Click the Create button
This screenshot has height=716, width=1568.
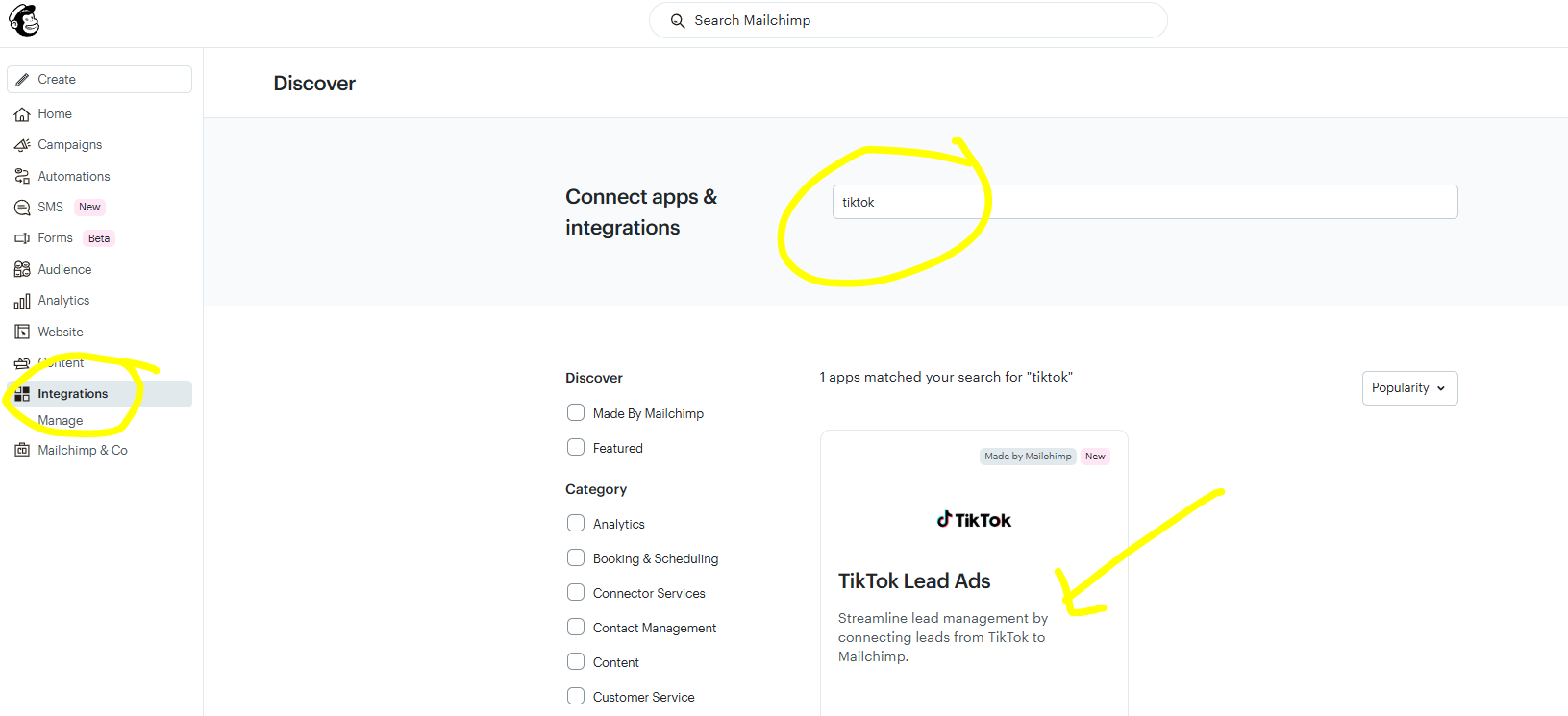click(x=99, y=80)
